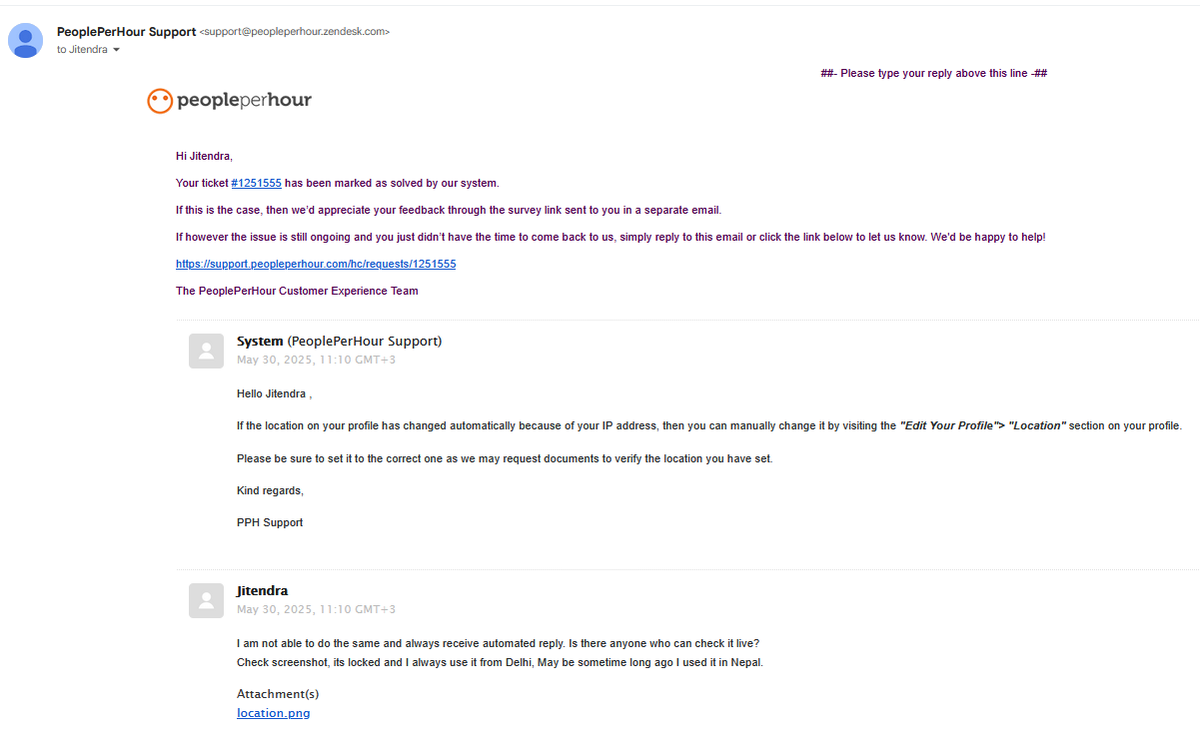The image size is (1200, 751).
Task: Click the support@peopleperhour.zendesk.com email address
Action: coord(295,32)
